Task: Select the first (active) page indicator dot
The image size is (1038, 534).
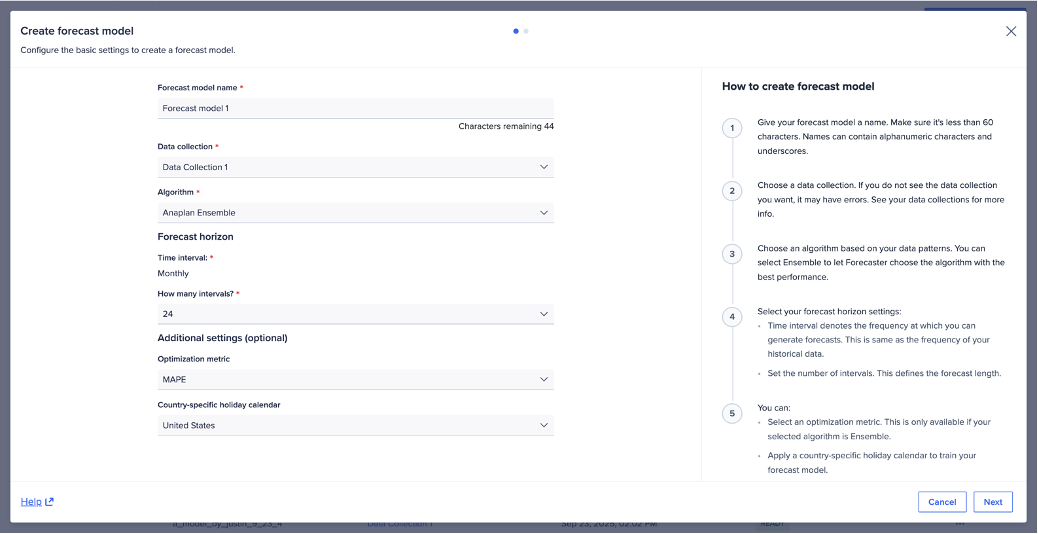Action: [516, 31]
